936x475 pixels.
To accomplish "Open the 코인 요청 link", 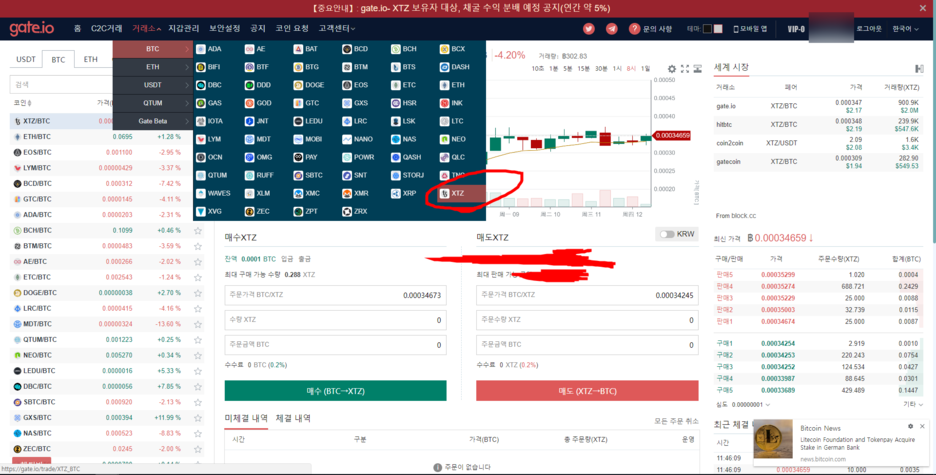I will click(292, 29).
